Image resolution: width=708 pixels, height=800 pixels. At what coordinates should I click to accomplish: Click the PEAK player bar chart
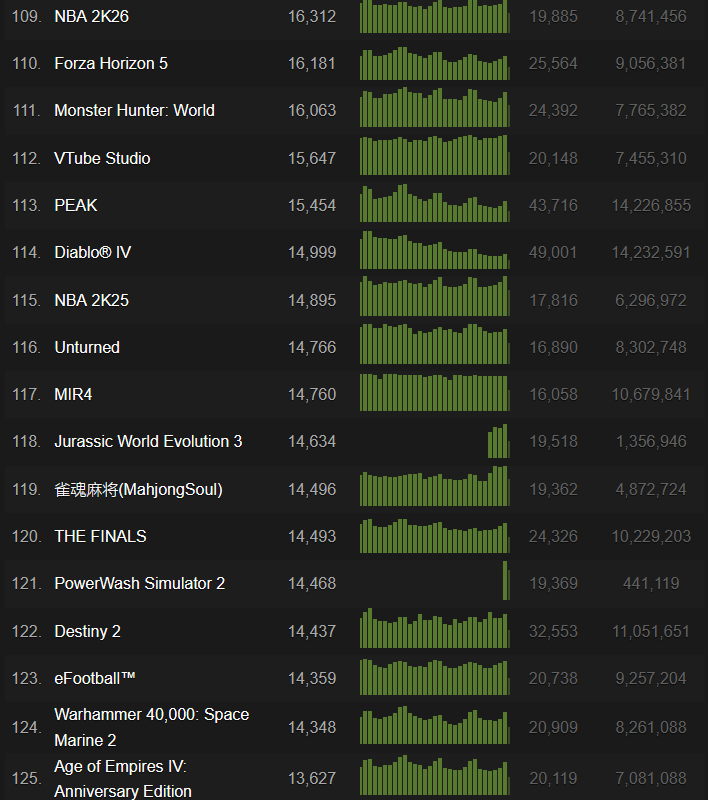tap(435, 203)
